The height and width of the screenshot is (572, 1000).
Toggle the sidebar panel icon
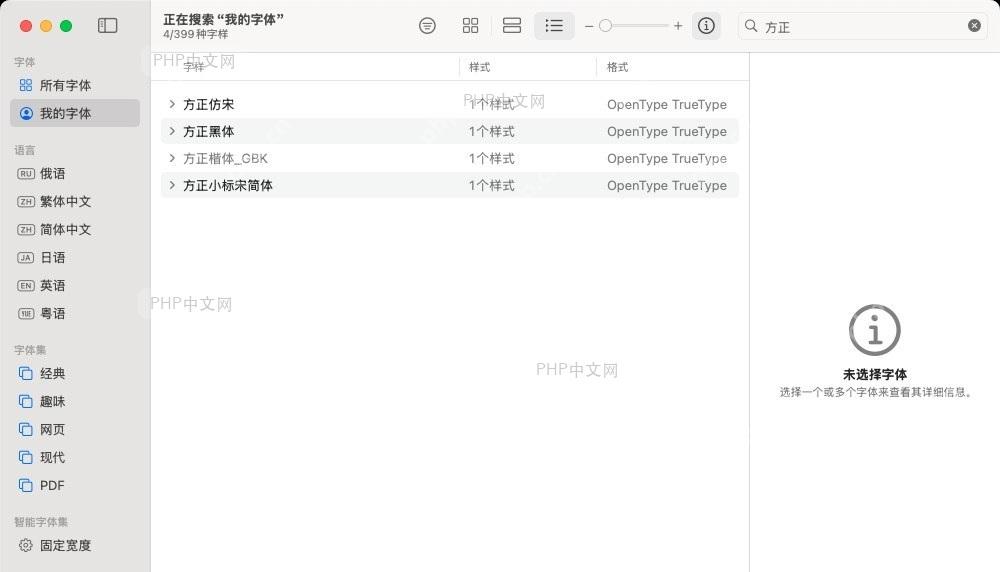(107, 26)
